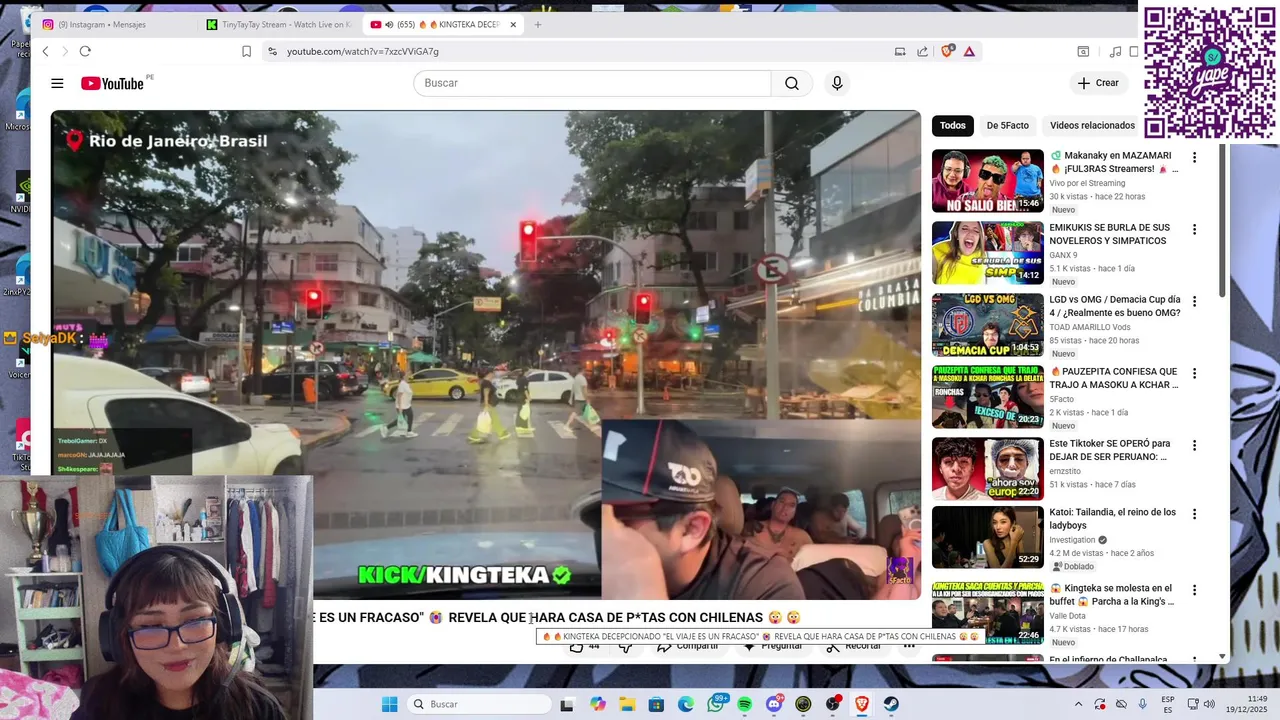Click the screen cast icon in address bar
Screen dimensions: 1280x720
pyautogui.click(x=900, y=51)
